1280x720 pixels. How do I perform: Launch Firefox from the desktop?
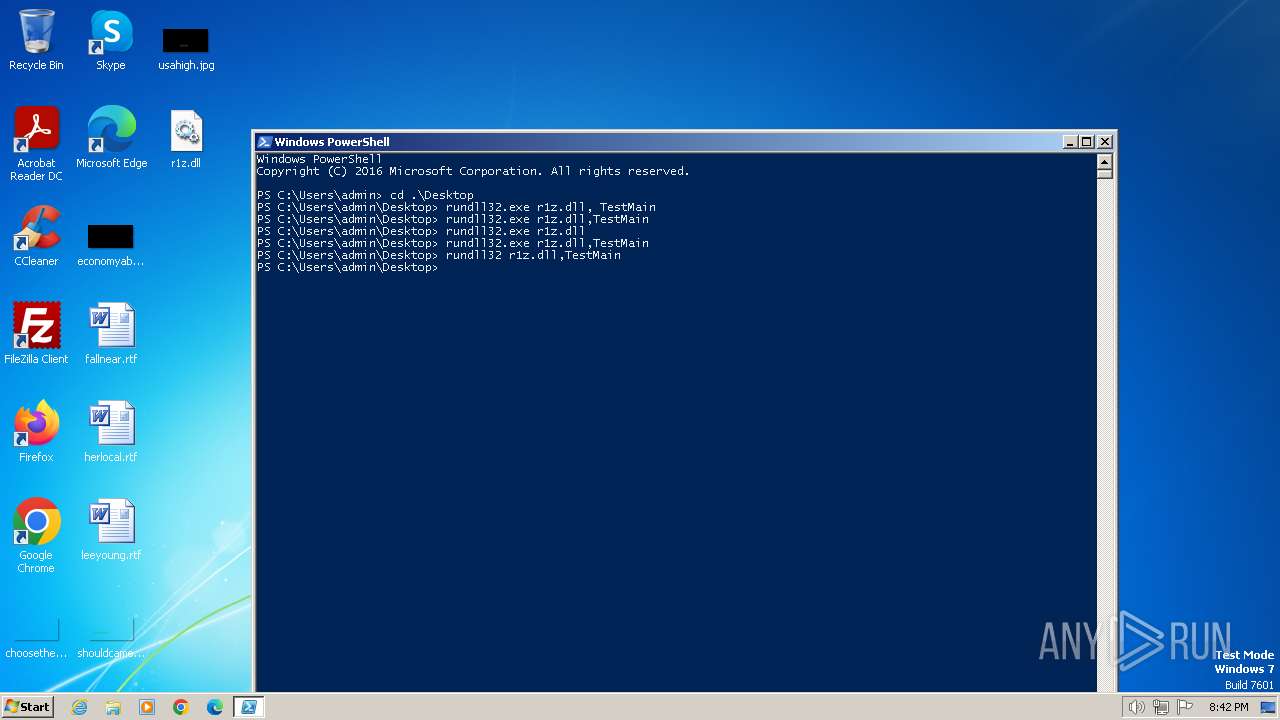pos(36,432)
